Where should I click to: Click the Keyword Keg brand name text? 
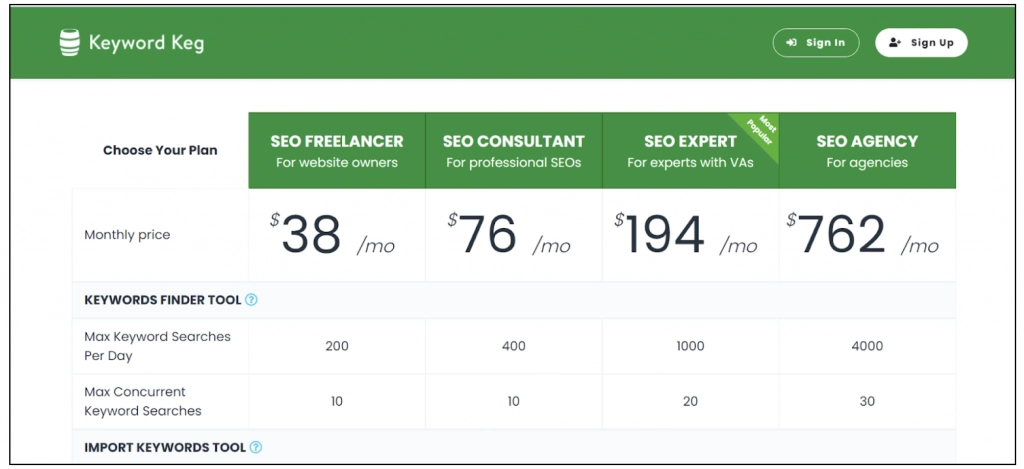click(146, 43)
